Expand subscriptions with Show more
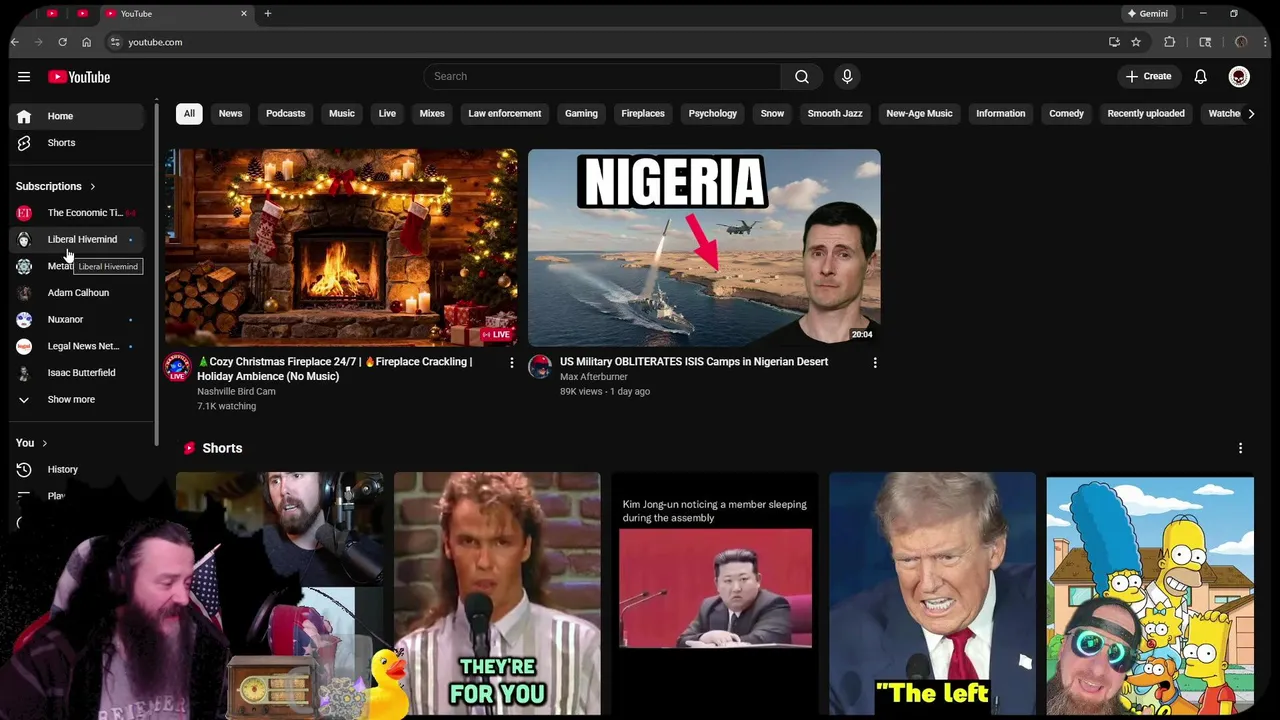 pyautogui.click(x=78, y=400)
